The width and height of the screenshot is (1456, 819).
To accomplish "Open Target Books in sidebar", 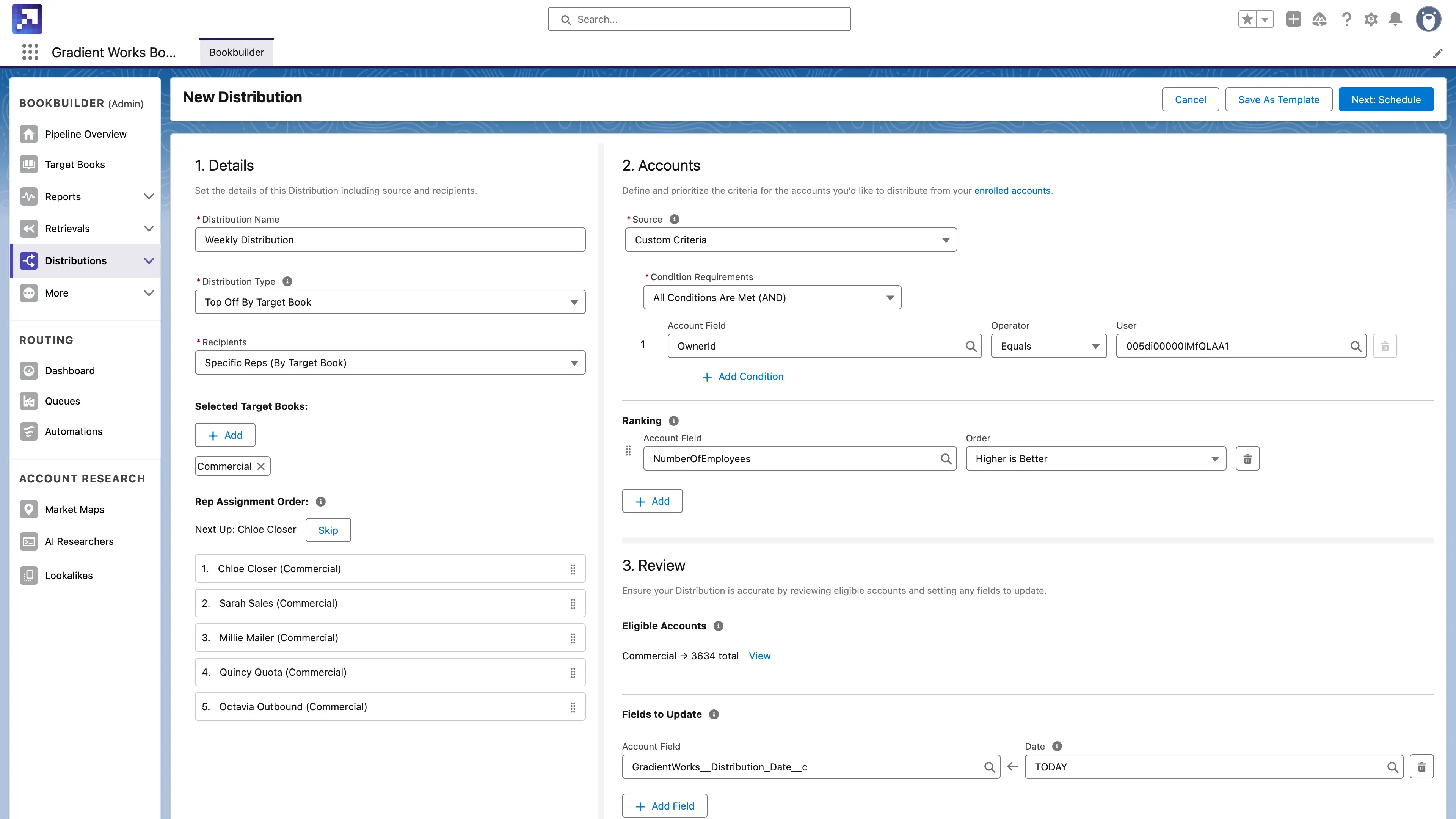I will [x=75, y=165].
